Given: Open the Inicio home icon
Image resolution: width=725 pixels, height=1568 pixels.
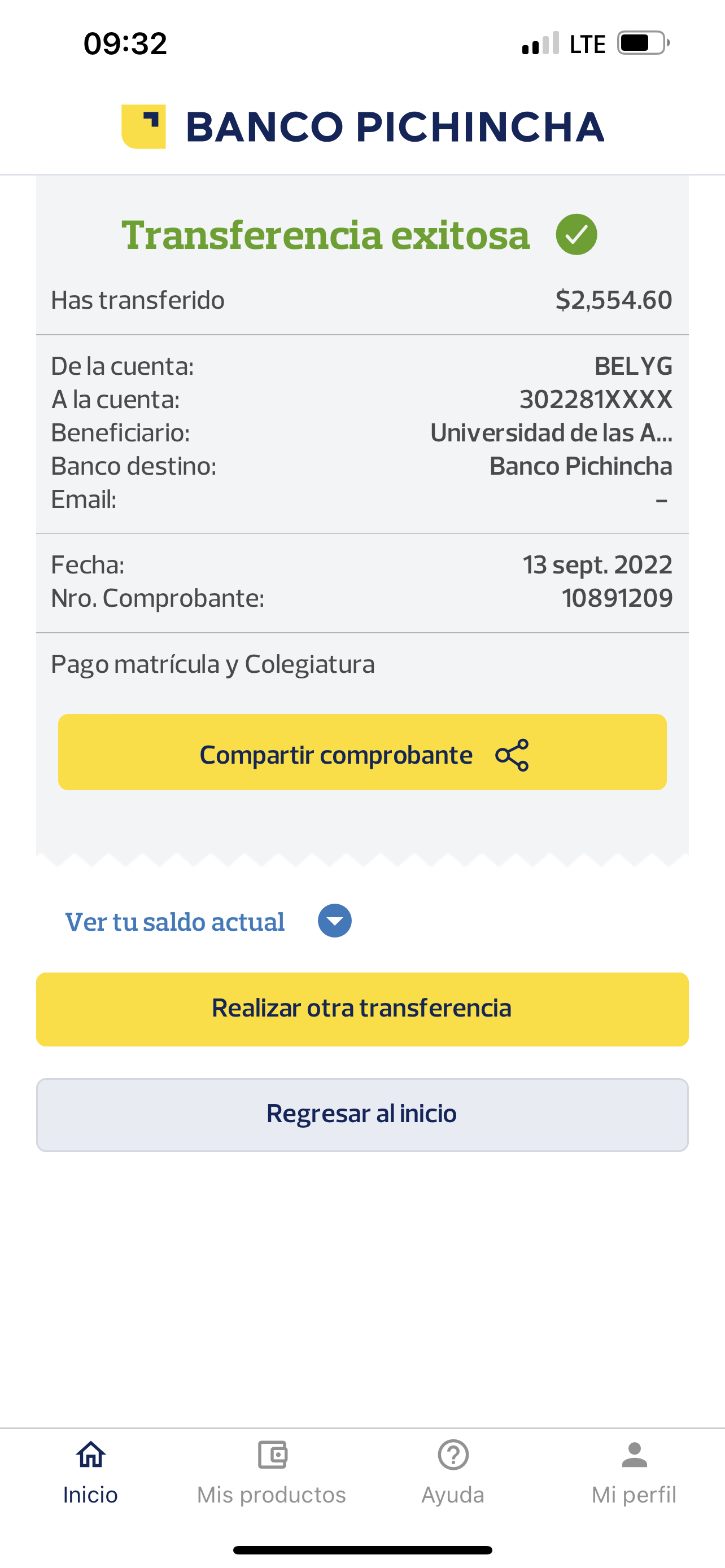Looking at the screenshot, I should pos(91,1455).
